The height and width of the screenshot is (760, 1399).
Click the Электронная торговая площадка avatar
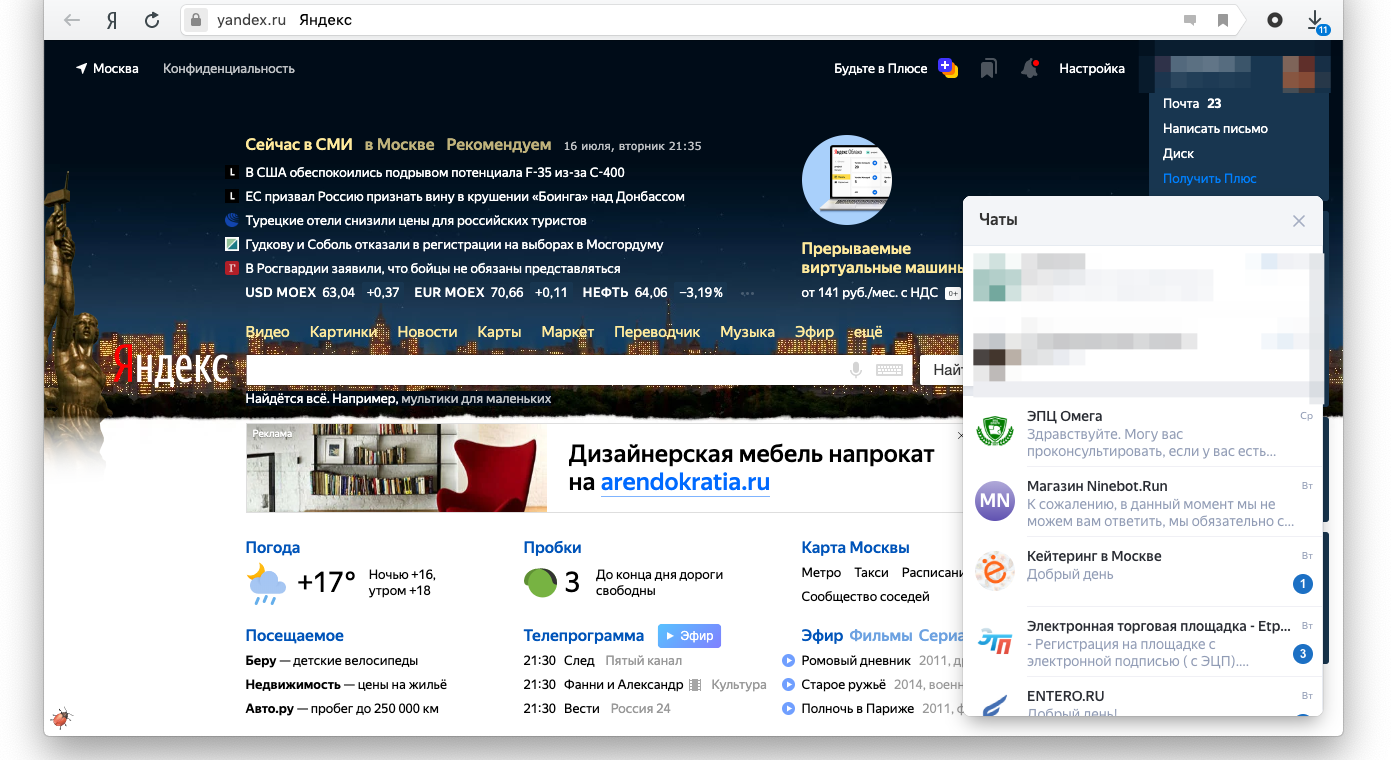click(995, 641)
